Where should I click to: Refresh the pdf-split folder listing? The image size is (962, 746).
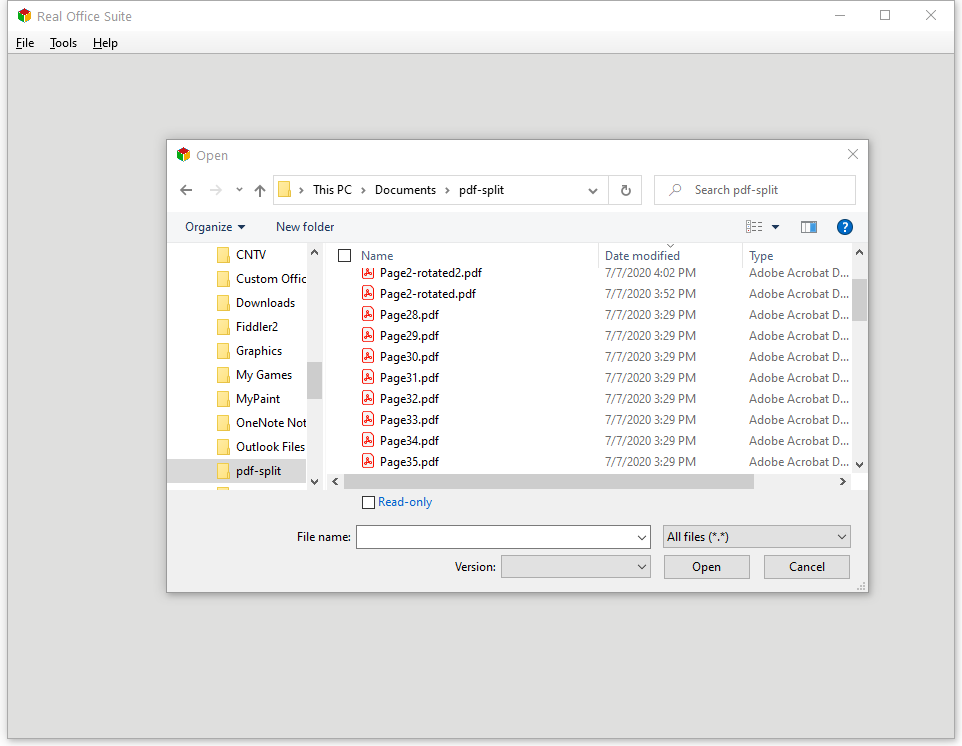pyautogui.click(x=625, y=190)
